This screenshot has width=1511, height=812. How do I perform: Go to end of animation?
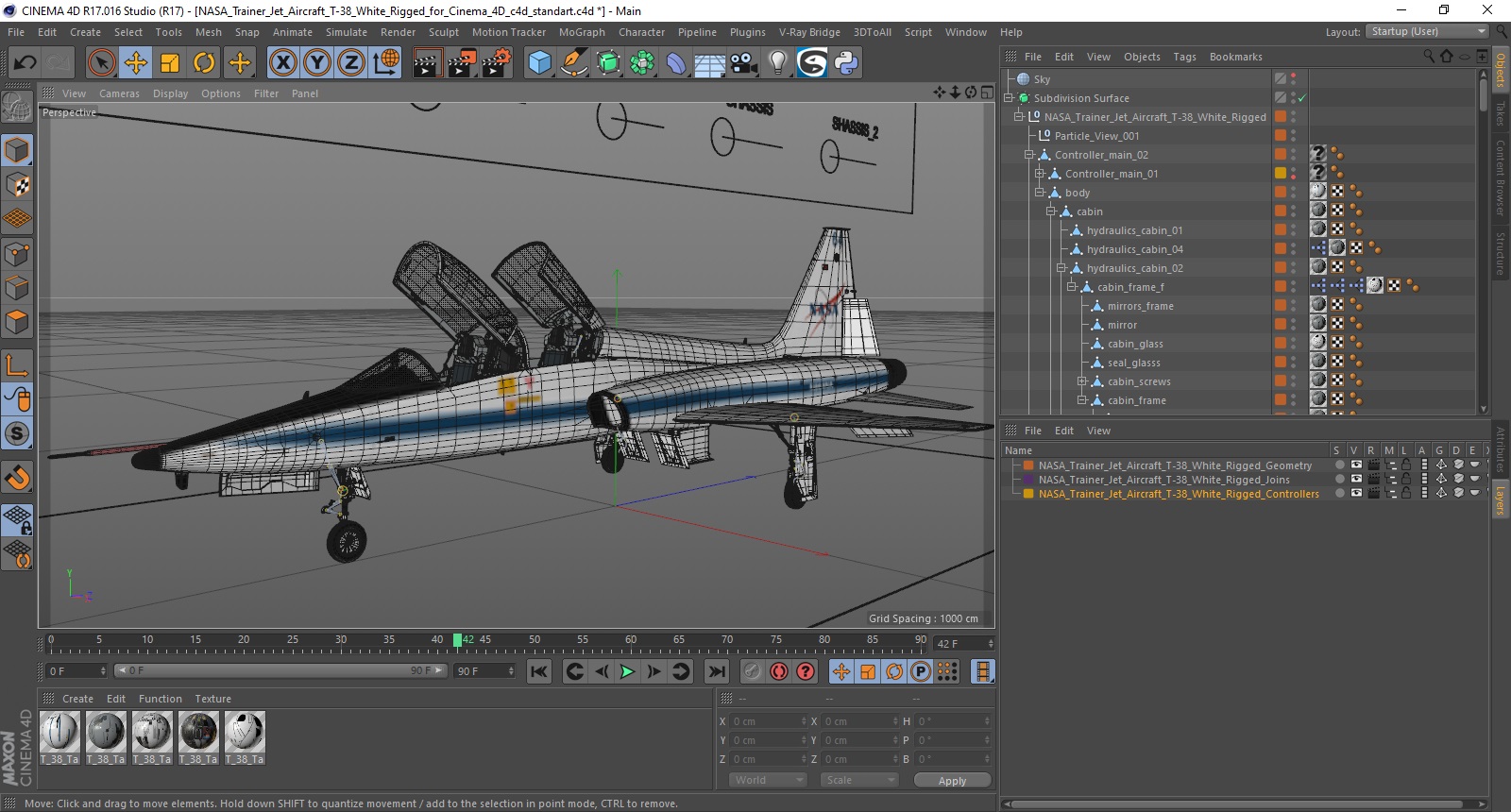click(x=717, y=671)
